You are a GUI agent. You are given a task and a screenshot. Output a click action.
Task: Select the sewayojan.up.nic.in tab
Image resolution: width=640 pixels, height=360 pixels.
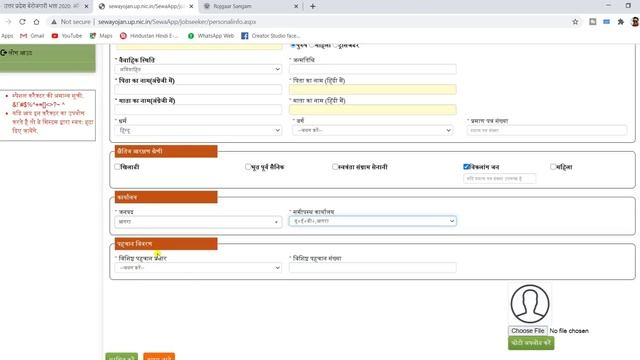tap(145, 6)
